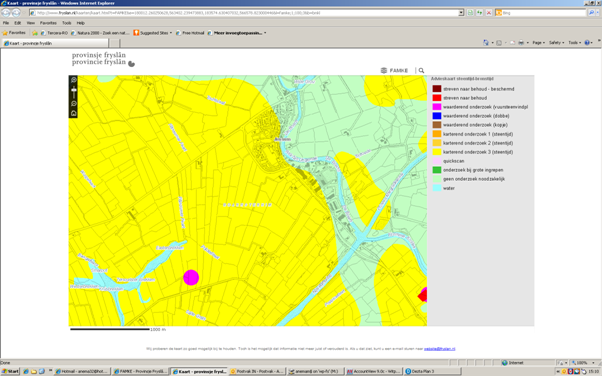Open the Safety dropdown menu

coord(556,43)
